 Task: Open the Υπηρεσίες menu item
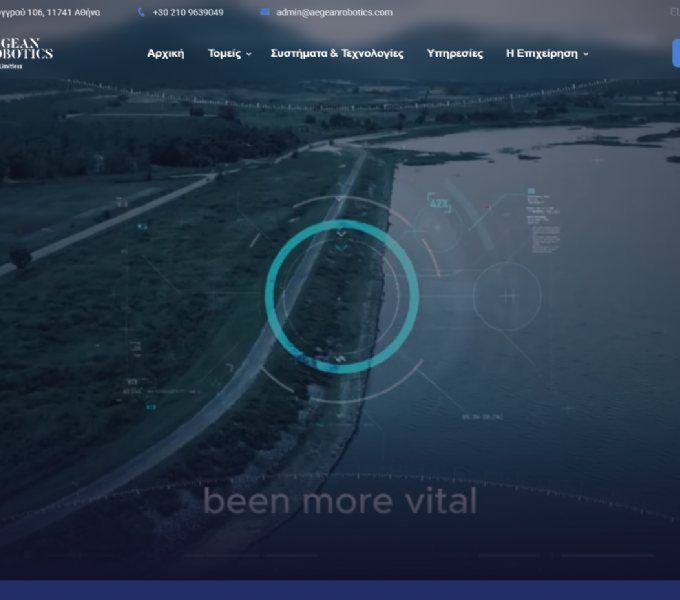[x=455, y=53]
